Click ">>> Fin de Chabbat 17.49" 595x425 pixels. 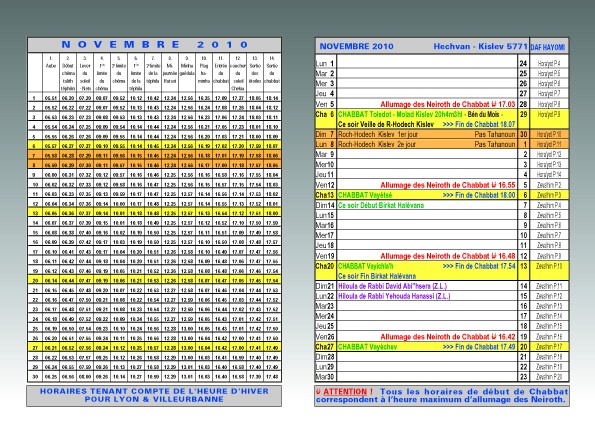pyautogui.click(x=479, y=347)
